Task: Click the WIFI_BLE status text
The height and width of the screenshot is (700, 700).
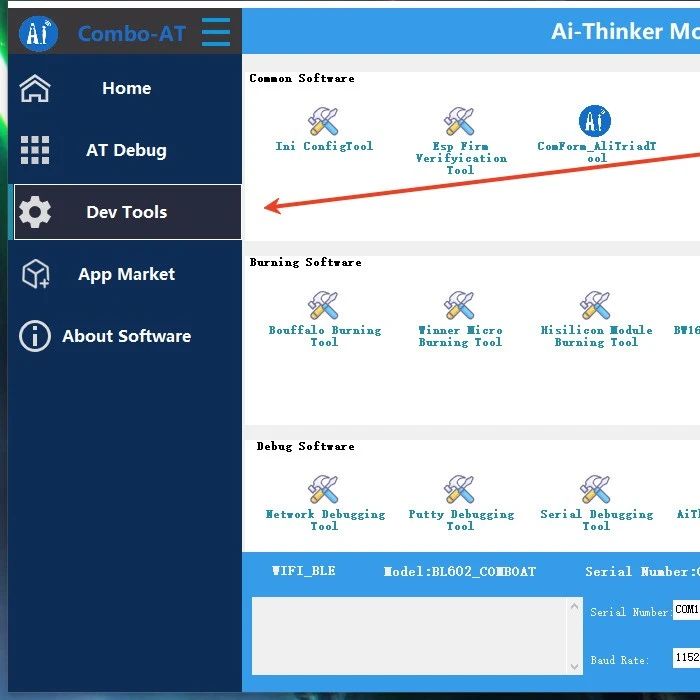Action: click(304, 571)
